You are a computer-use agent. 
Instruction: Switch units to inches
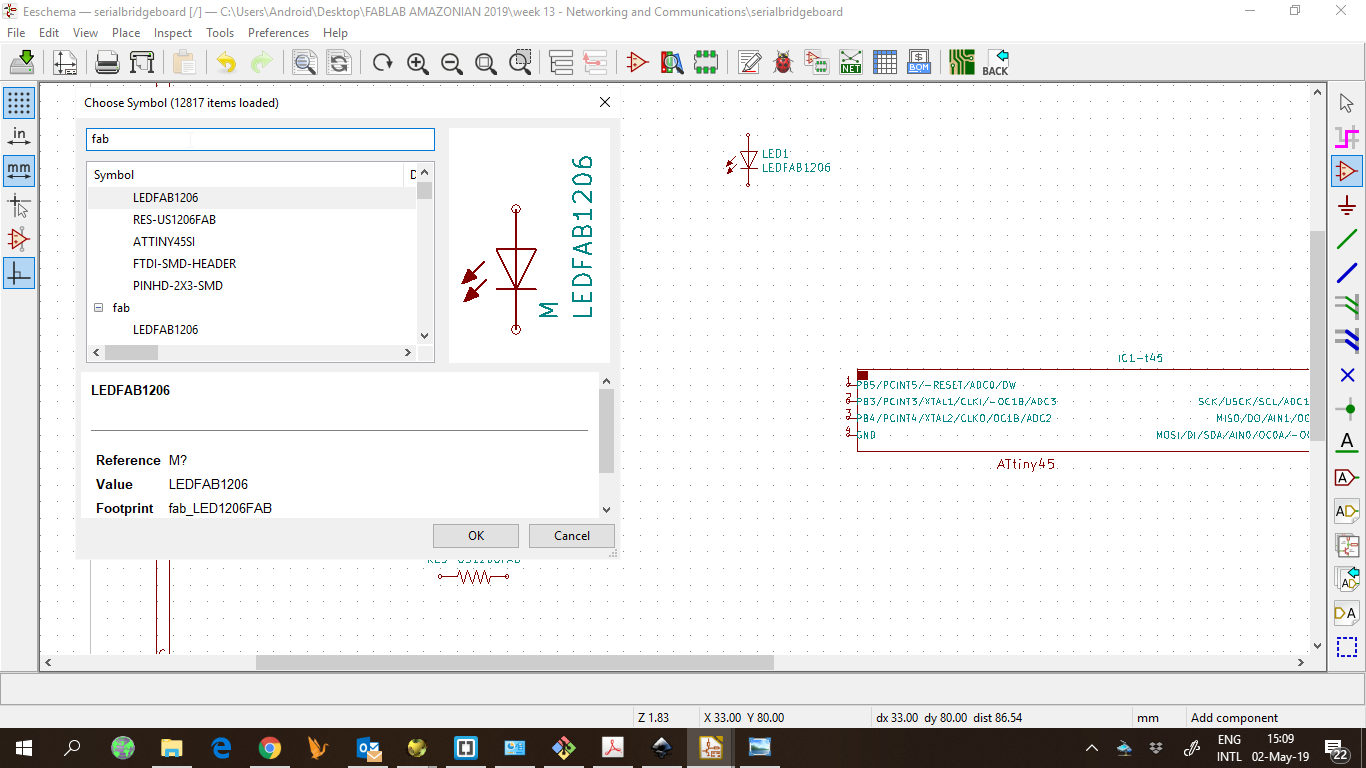click(x=19, y=137)
